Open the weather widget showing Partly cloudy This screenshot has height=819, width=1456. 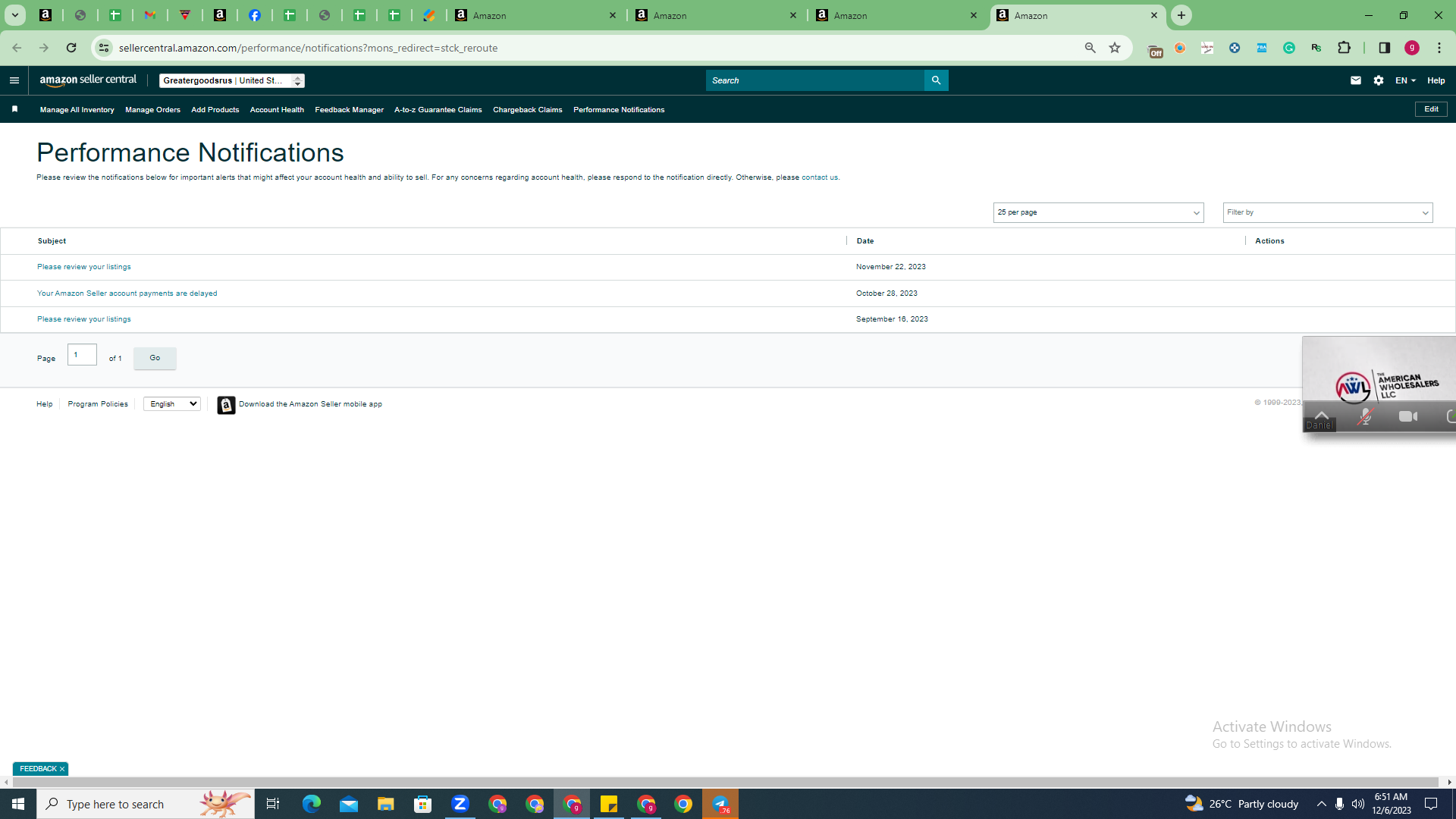[x=1241, y=804]
